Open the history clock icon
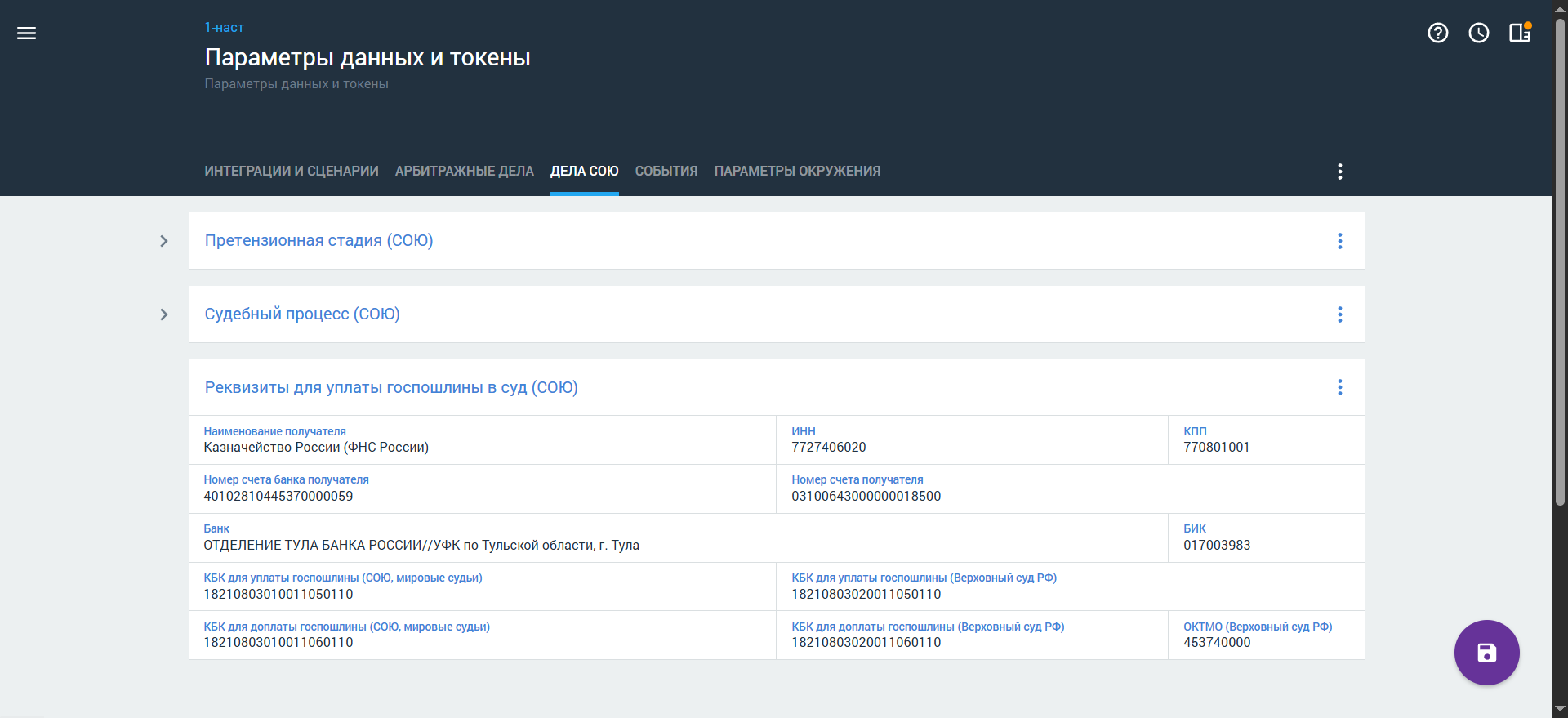The image size is (1568, 718). (x=1479, y=33)
